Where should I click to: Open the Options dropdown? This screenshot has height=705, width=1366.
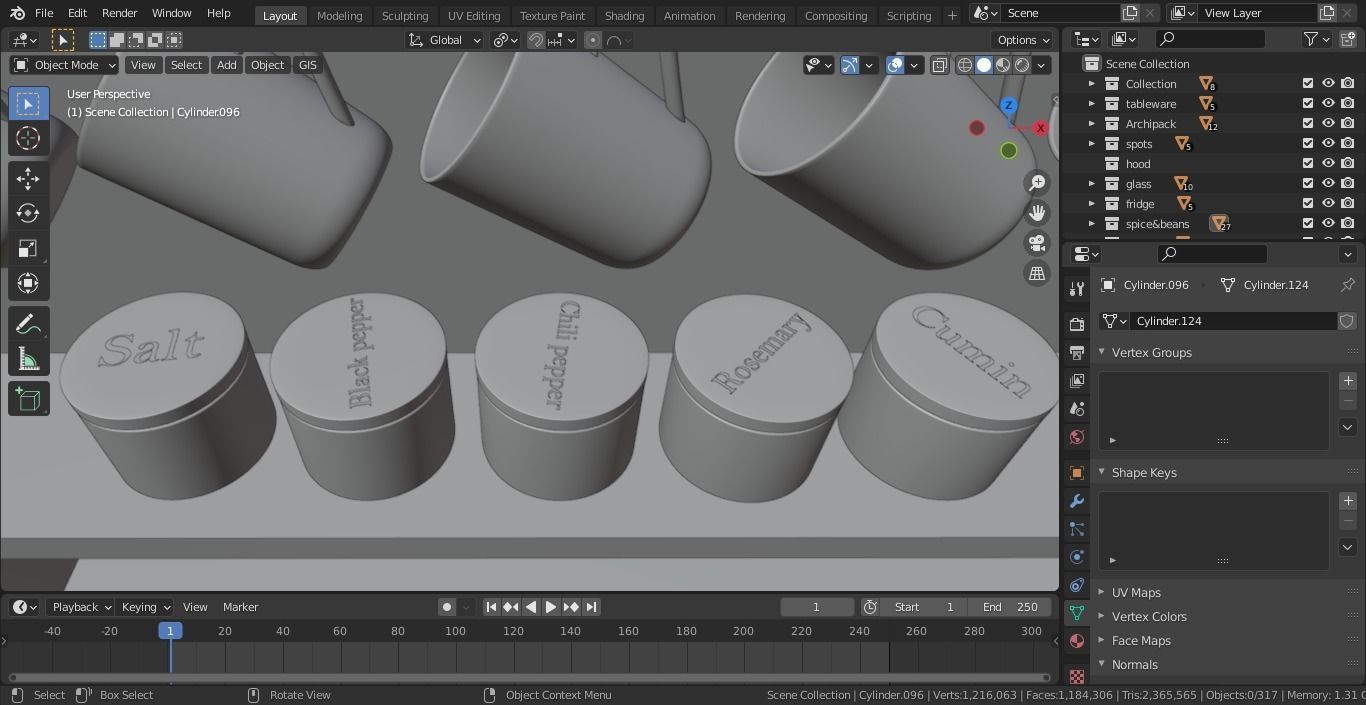pos(1023,40)
